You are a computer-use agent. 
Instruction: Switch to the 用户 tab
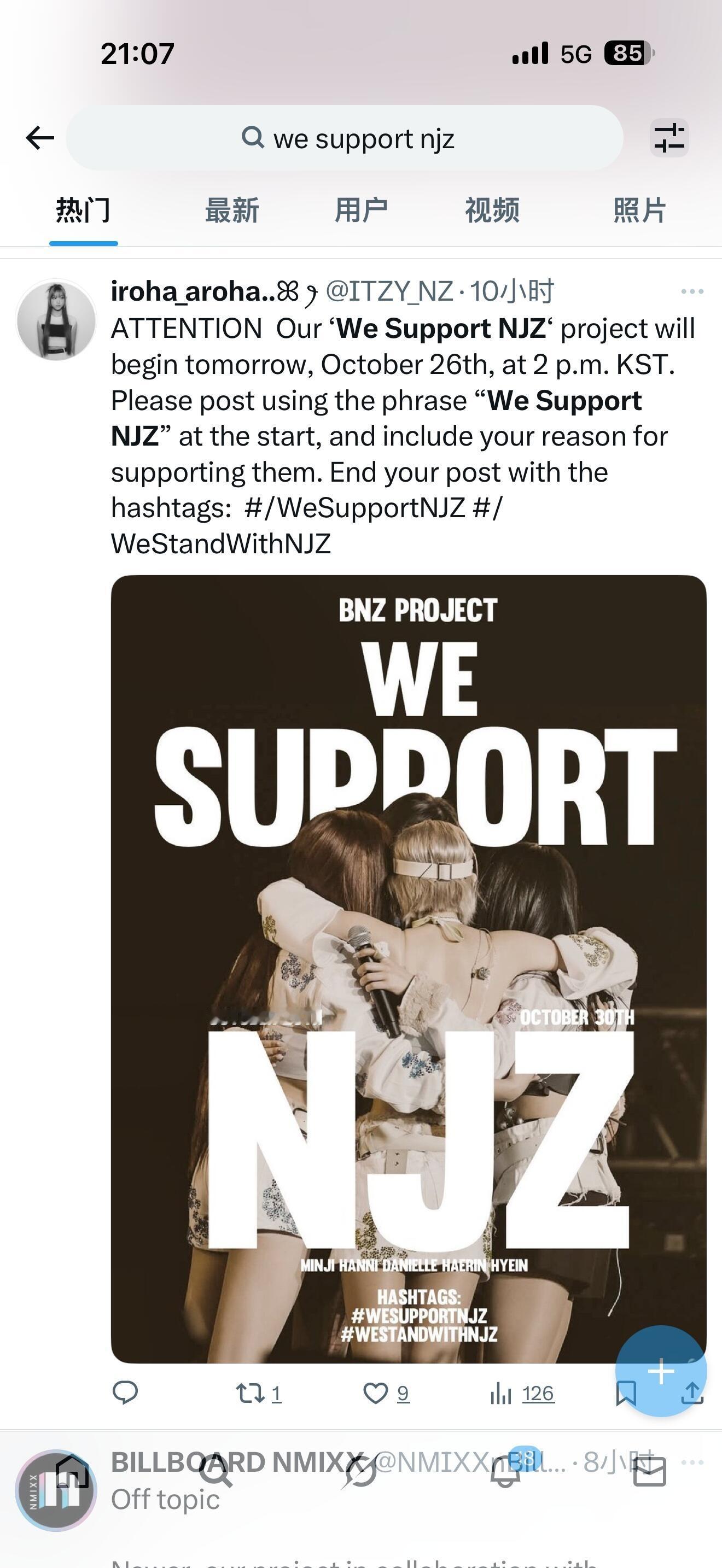(x=361, y=210)
